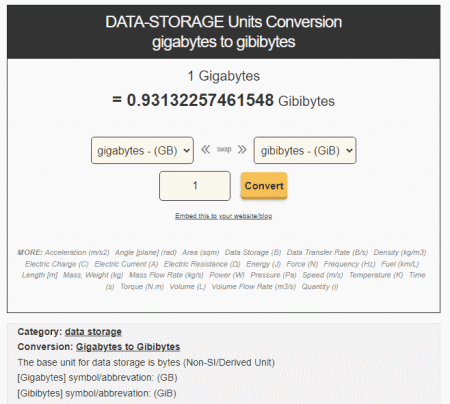Click the swap label between unit selectors
Screen dimensions: 450x404
(224, 150)
